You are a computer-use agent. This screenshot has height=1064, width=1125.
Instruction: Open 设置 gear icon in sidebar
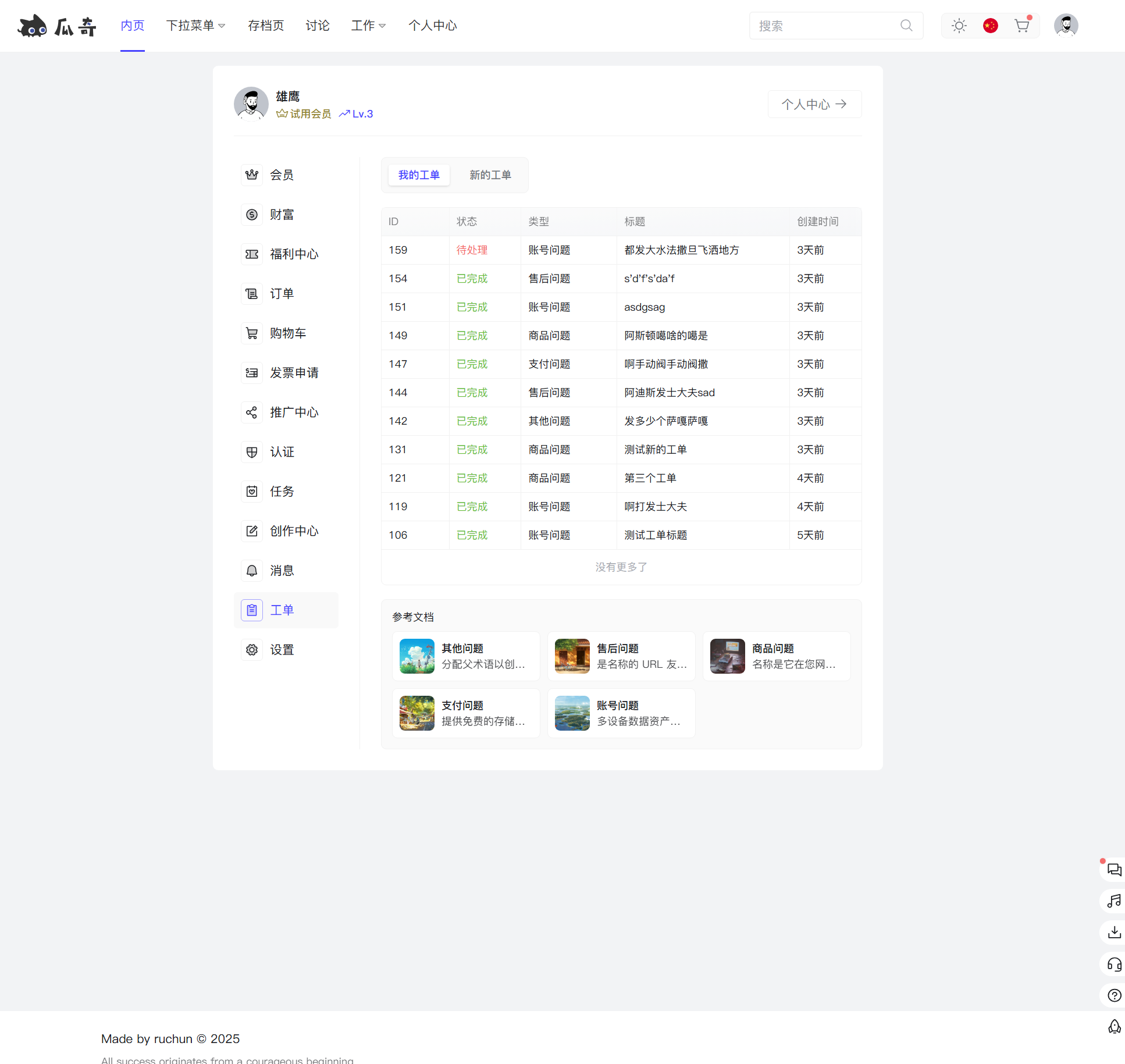click(x=252, y=650)
